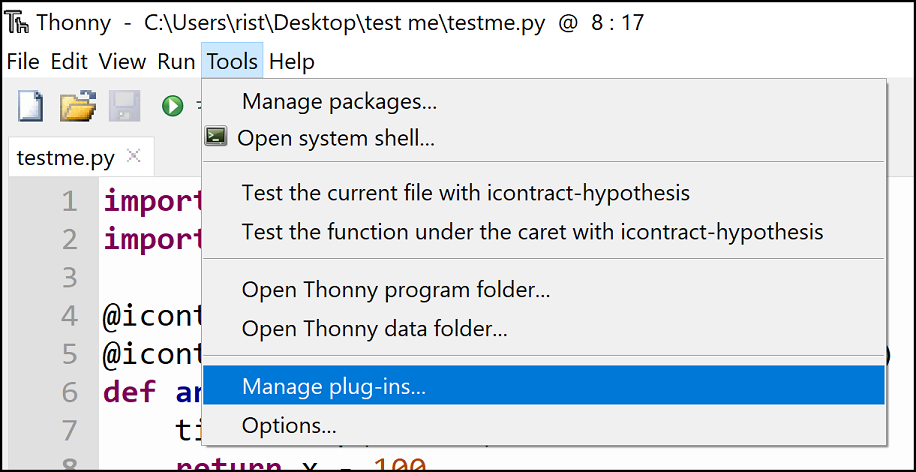Click the New file toolbar icon
Screen dimensions: 916x472
pos(30,106)
